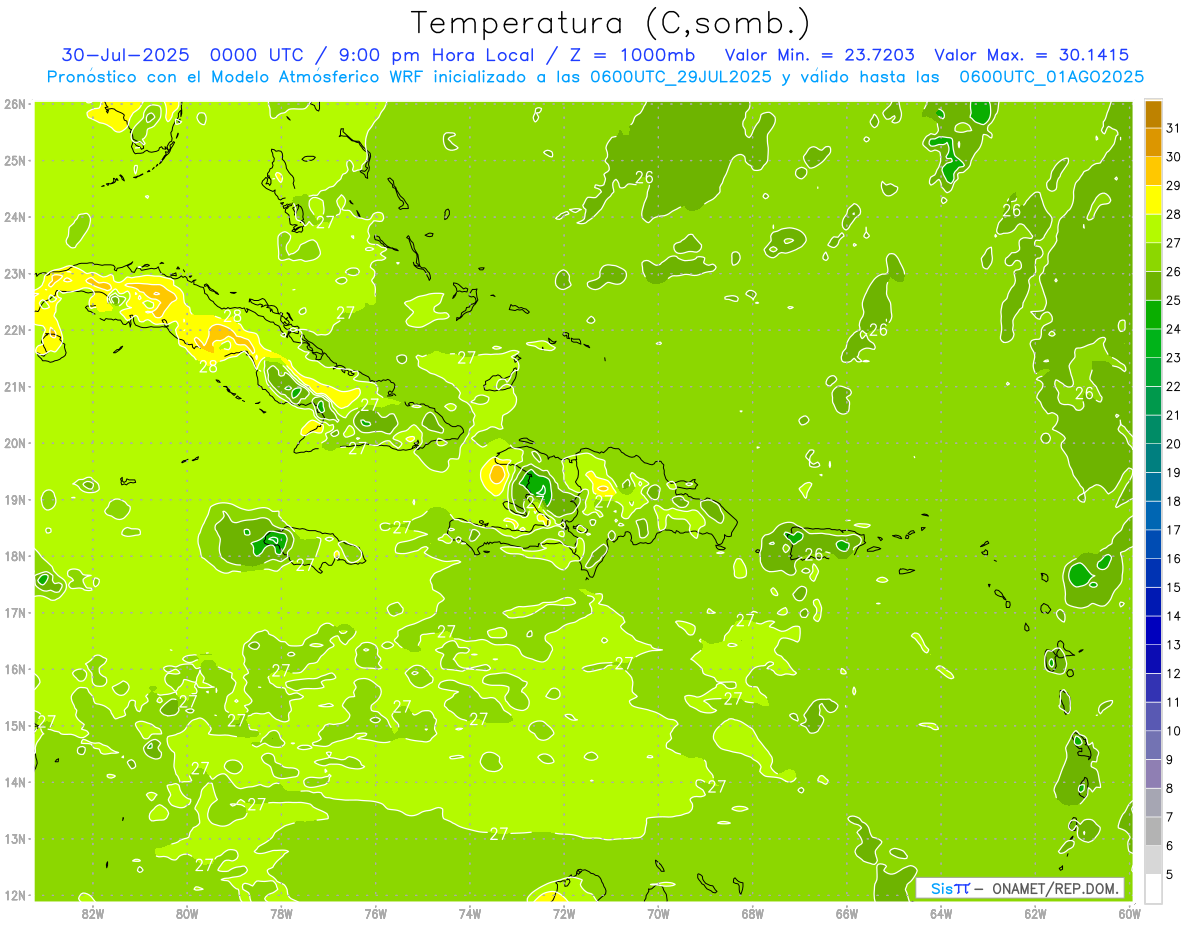
Task: Click the legend scale value 20
Action: tap(1174, 444)
